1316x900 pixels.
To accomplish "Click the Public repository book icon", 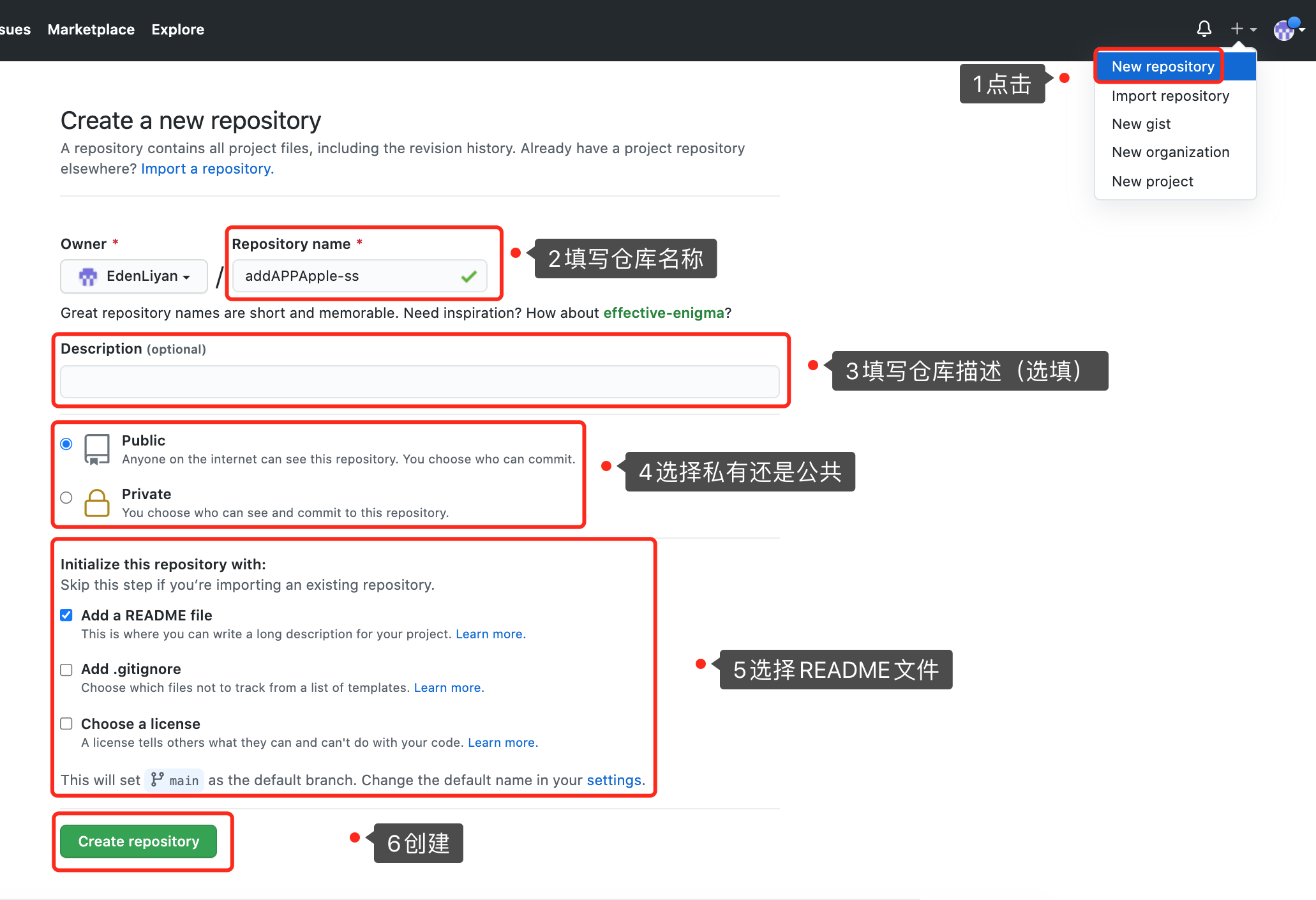I will click(x=97, y=449).
